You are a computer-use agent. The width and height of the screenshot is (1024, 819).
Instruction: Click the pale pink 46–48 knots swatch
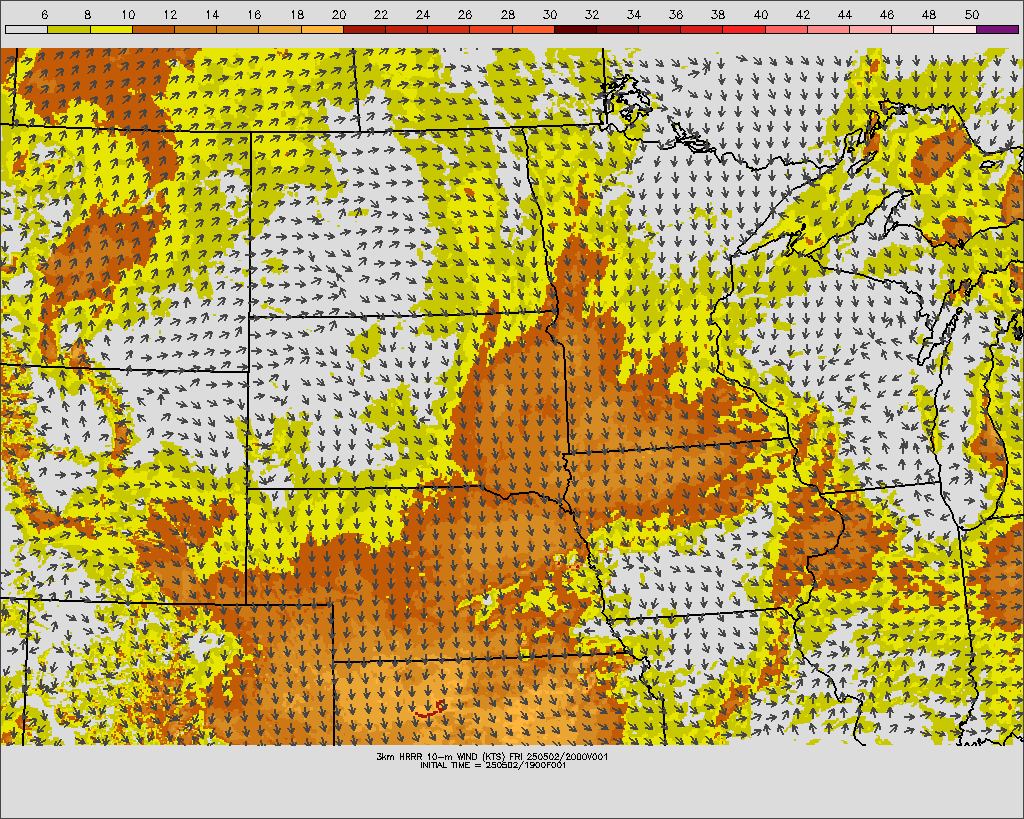pyautogui.click(x=913, y=29)
